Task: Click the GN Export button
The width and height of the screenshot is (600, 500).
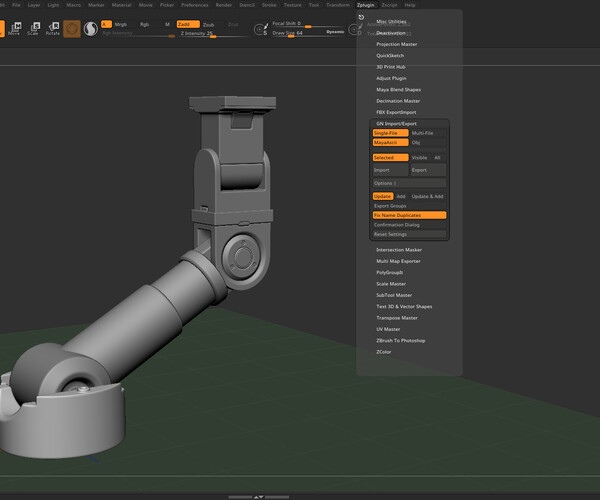Action: tap(428, 170)
